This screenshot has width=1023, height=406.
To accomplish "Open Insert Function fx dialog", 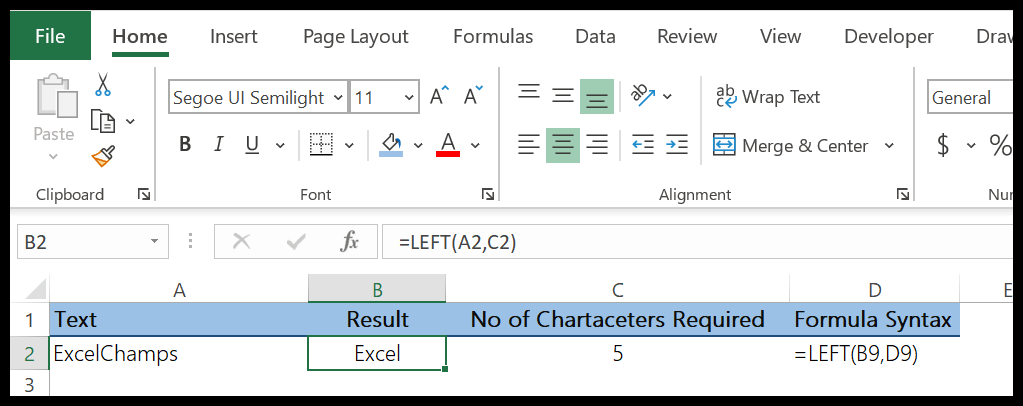I will (x=350, y=242).
